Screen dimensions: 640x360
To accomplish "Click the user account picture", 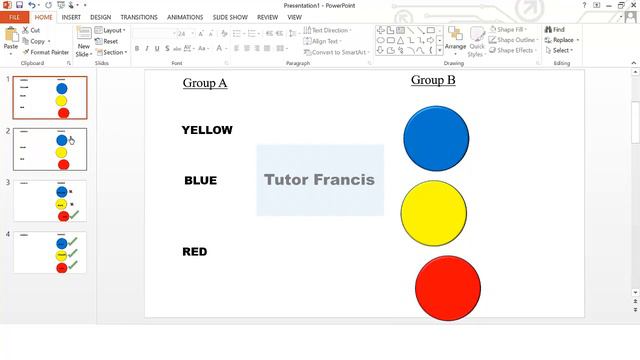I will (631, 17).
